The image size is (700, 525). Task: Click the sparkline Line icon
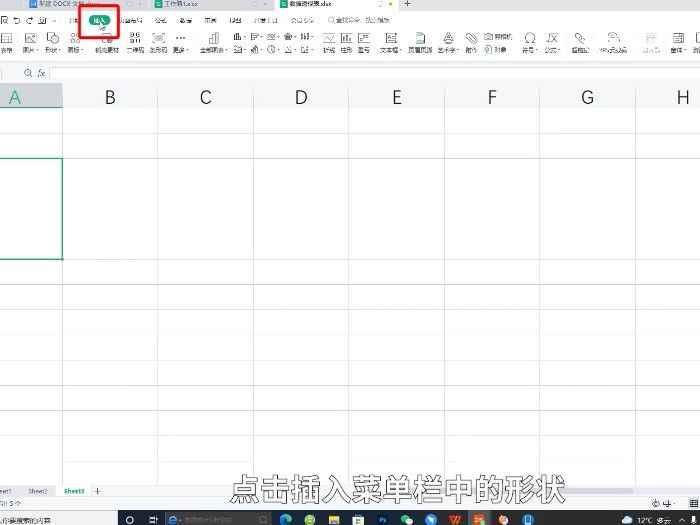pyautogui.click(x=329, y=42)
